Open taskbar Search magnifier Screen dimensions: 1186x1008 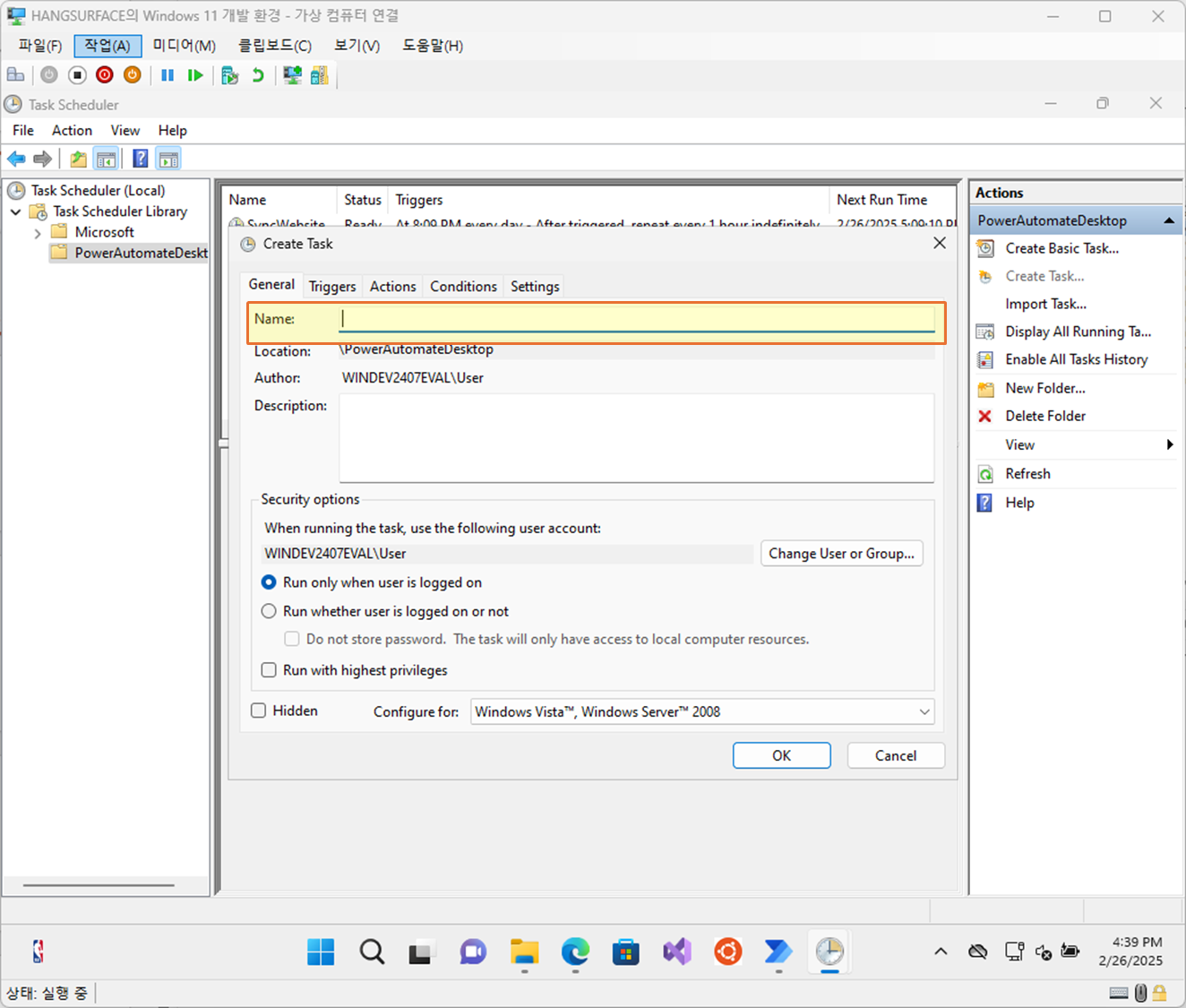pos(372,952)
